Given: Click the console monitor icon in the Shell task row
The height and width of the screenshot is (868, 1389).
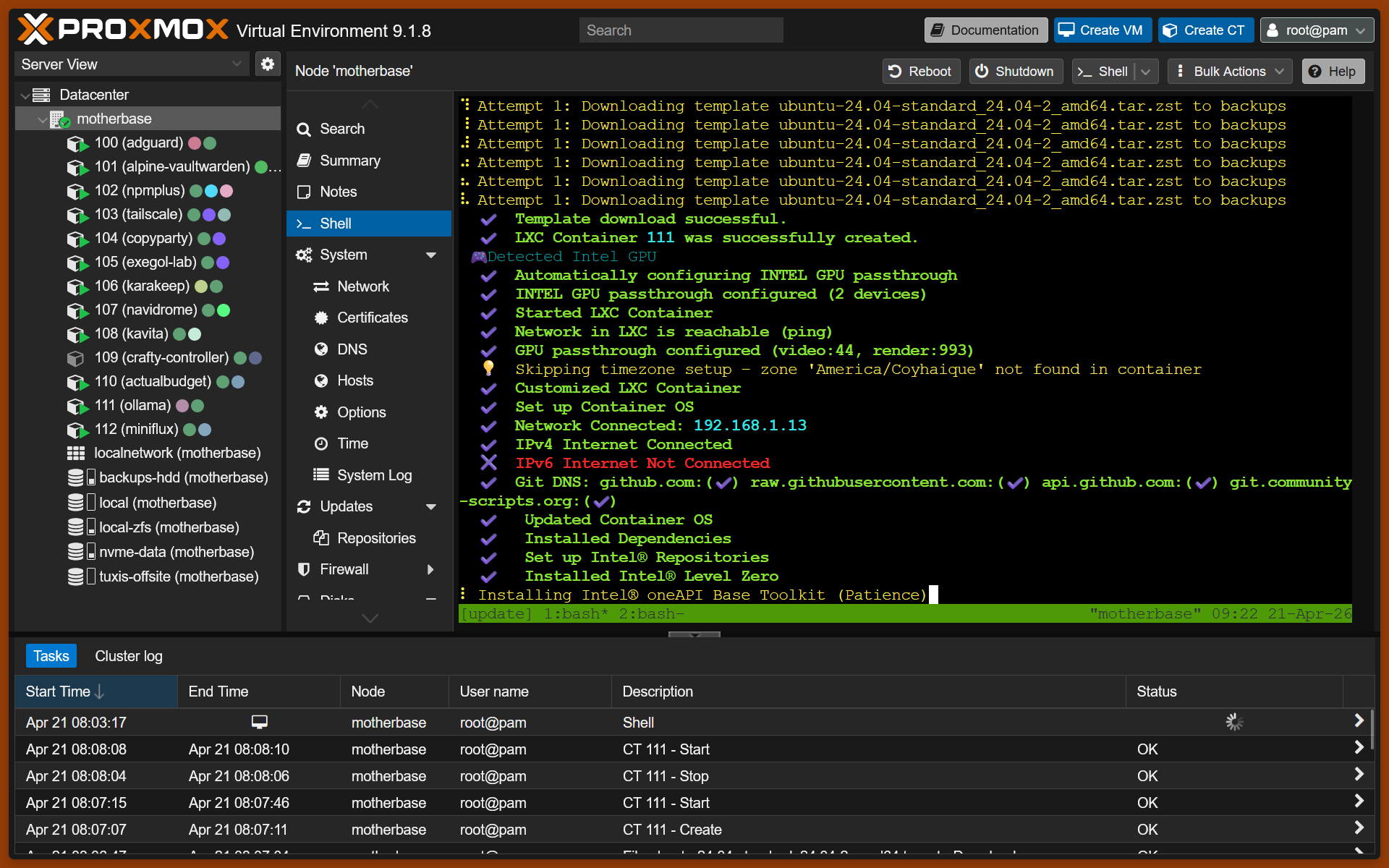Looking at the screenshot, I should click(x=259, y=722).
